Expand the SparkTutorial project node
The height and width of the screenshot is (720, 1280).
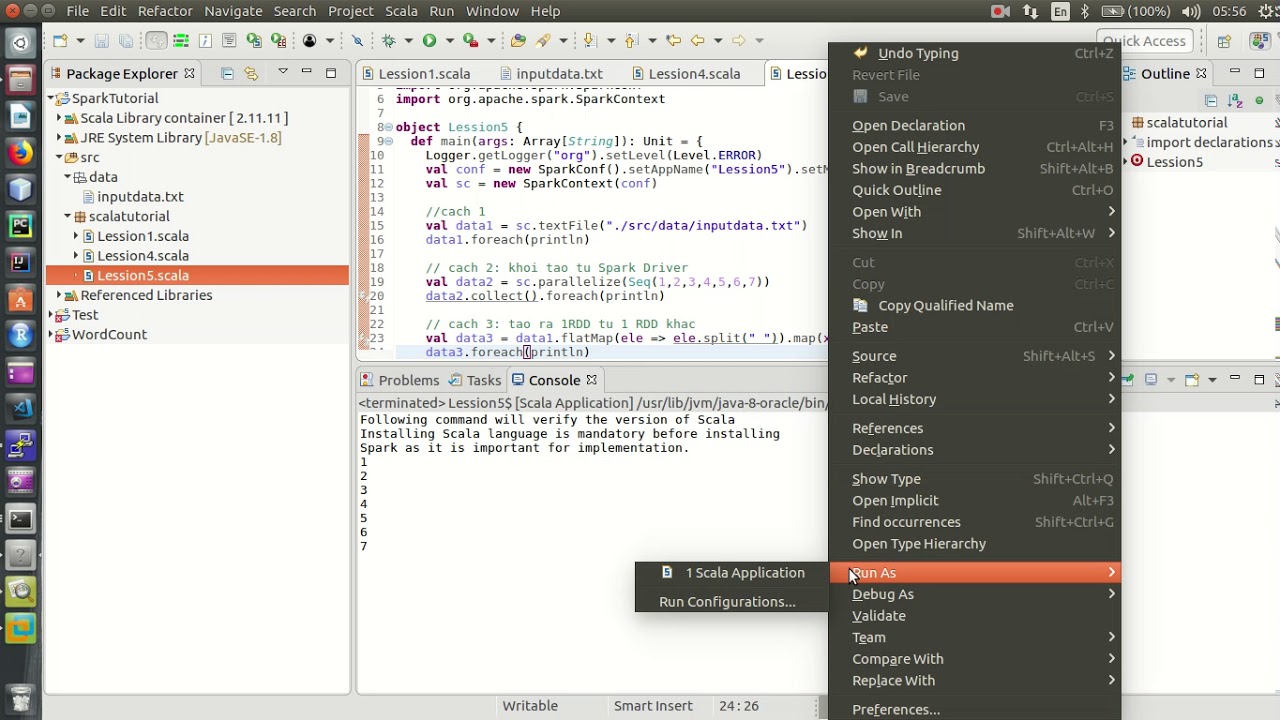click(52, 98)
